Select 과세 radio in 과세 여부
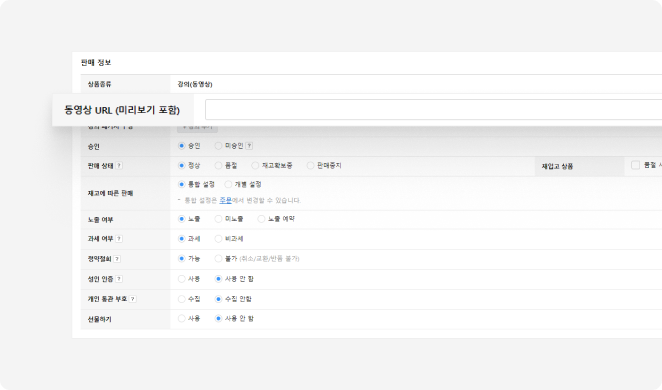662x390 pixels. pos(182,239)
